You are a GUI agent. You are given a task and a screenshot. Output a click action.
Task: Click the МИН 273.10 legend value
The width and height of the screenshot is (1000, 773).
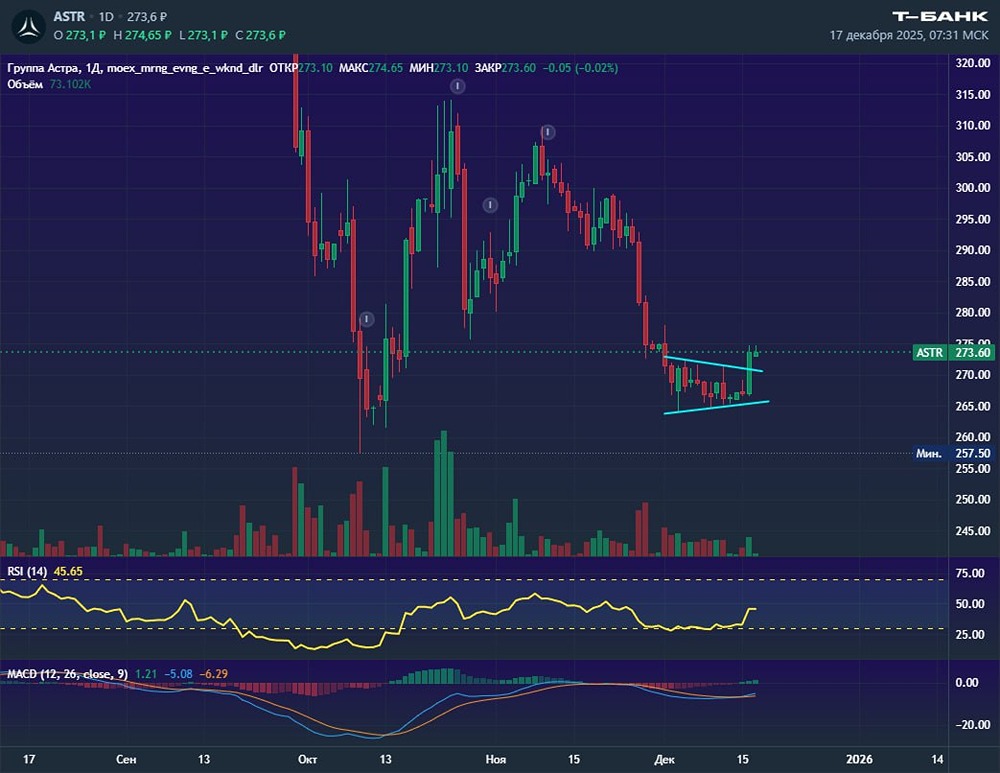pyautogui.click(x=439, y=68)
